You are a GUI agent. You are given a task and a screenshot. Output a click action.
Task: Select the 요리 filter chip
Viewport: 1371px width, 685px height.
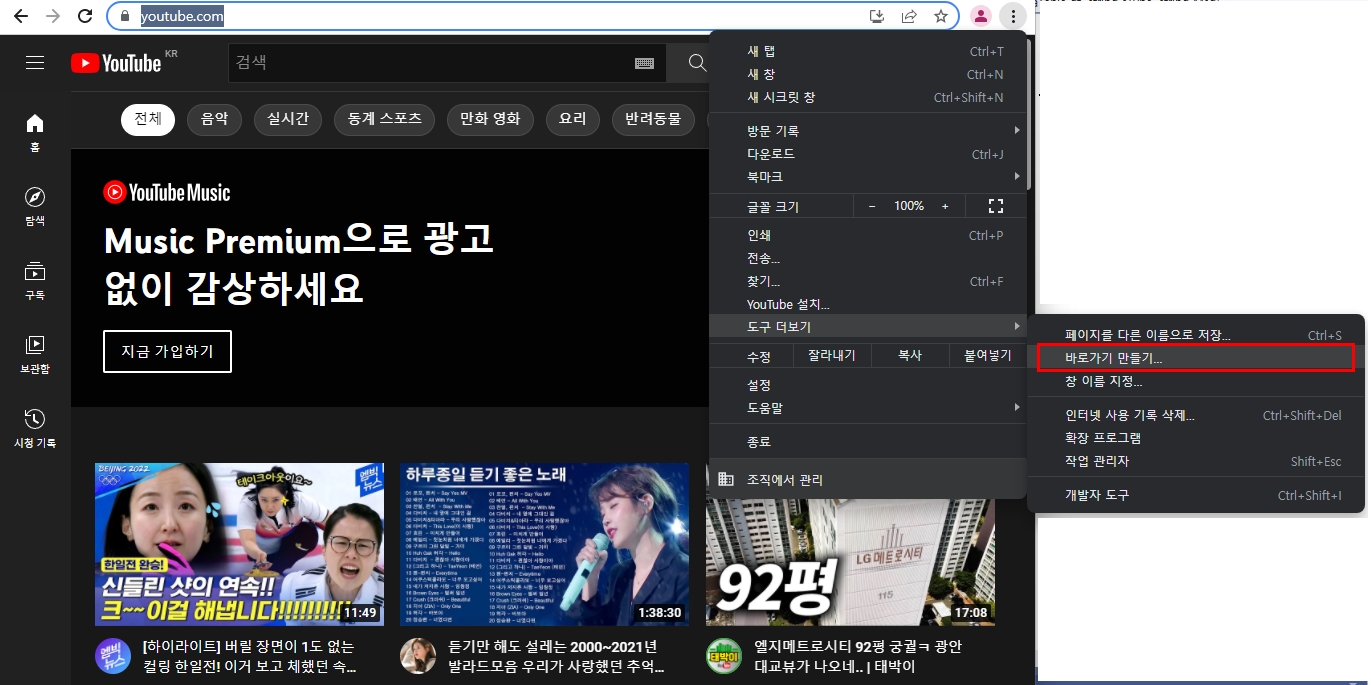pyautogui.click(x=573, y=119)
